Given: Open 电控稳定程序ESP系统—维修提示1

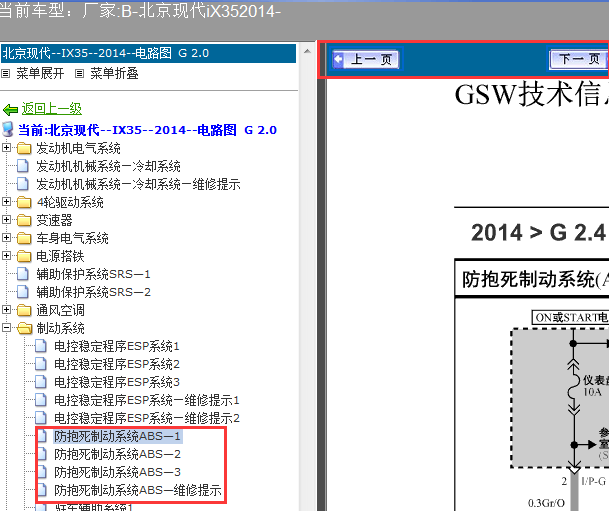Looking at the screenshot, I should [x=147, y=400].
